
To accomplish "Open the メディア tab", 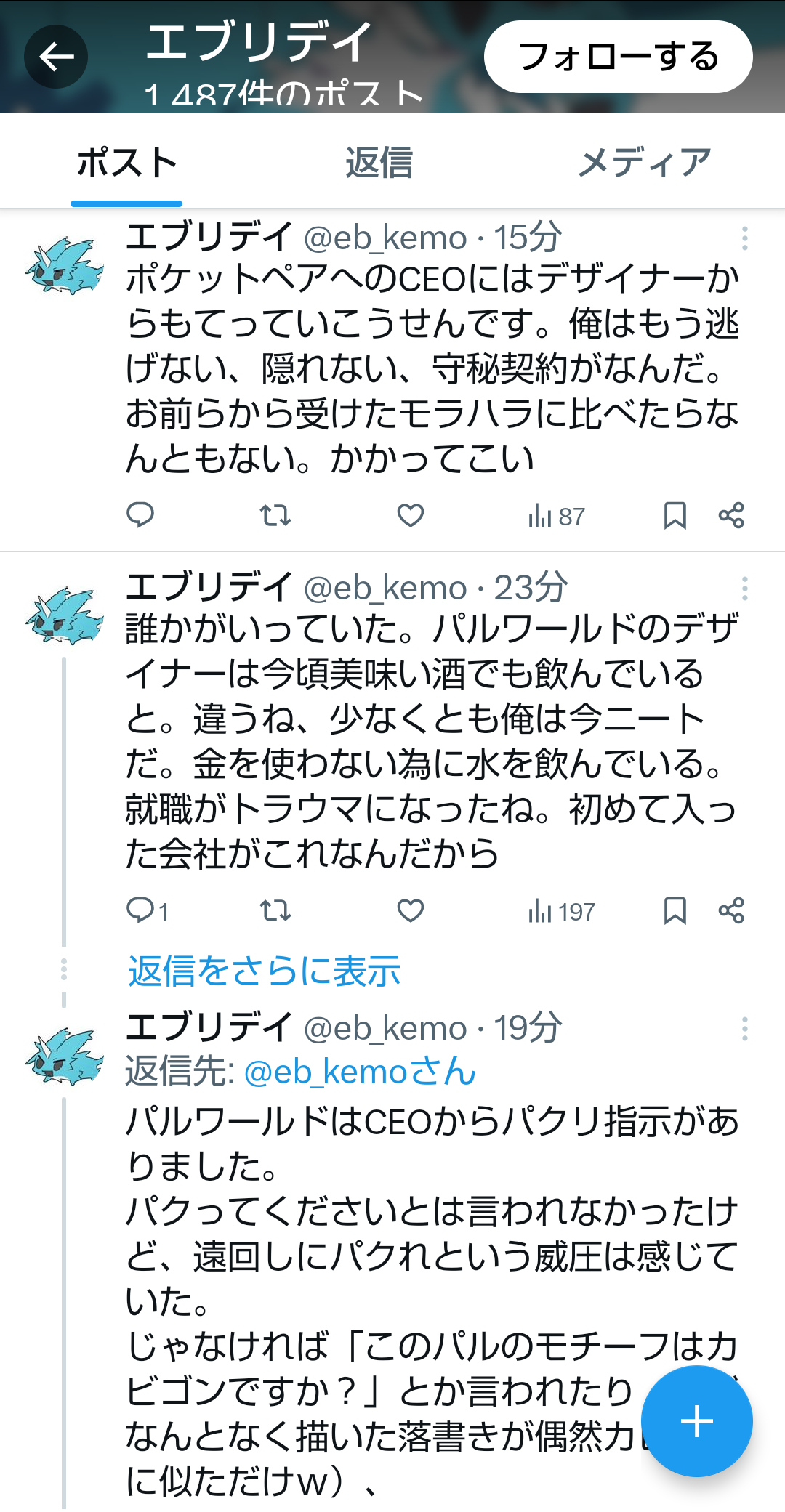I will tap(644, 162).
